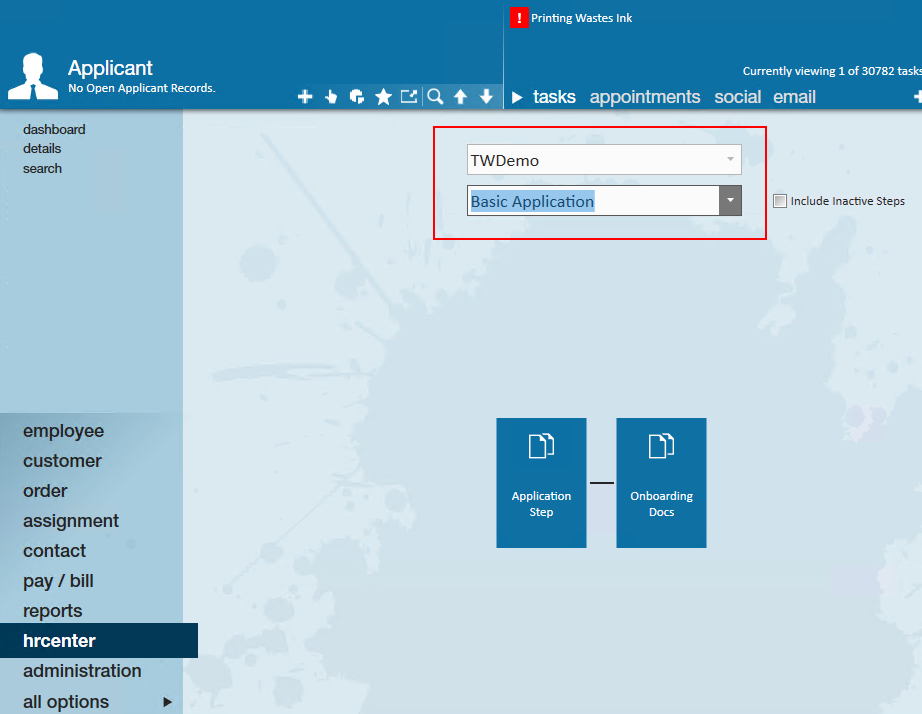
Task: Go to customer section
Action: 62,461
